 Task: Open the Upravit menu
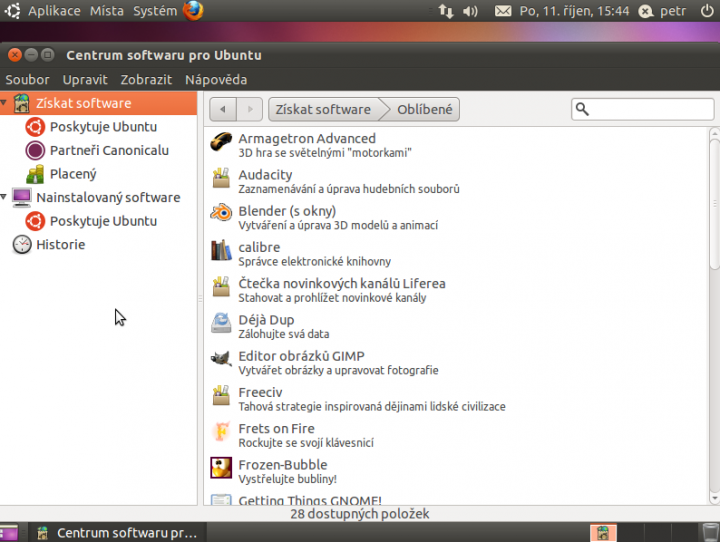(x=85, y=80)
